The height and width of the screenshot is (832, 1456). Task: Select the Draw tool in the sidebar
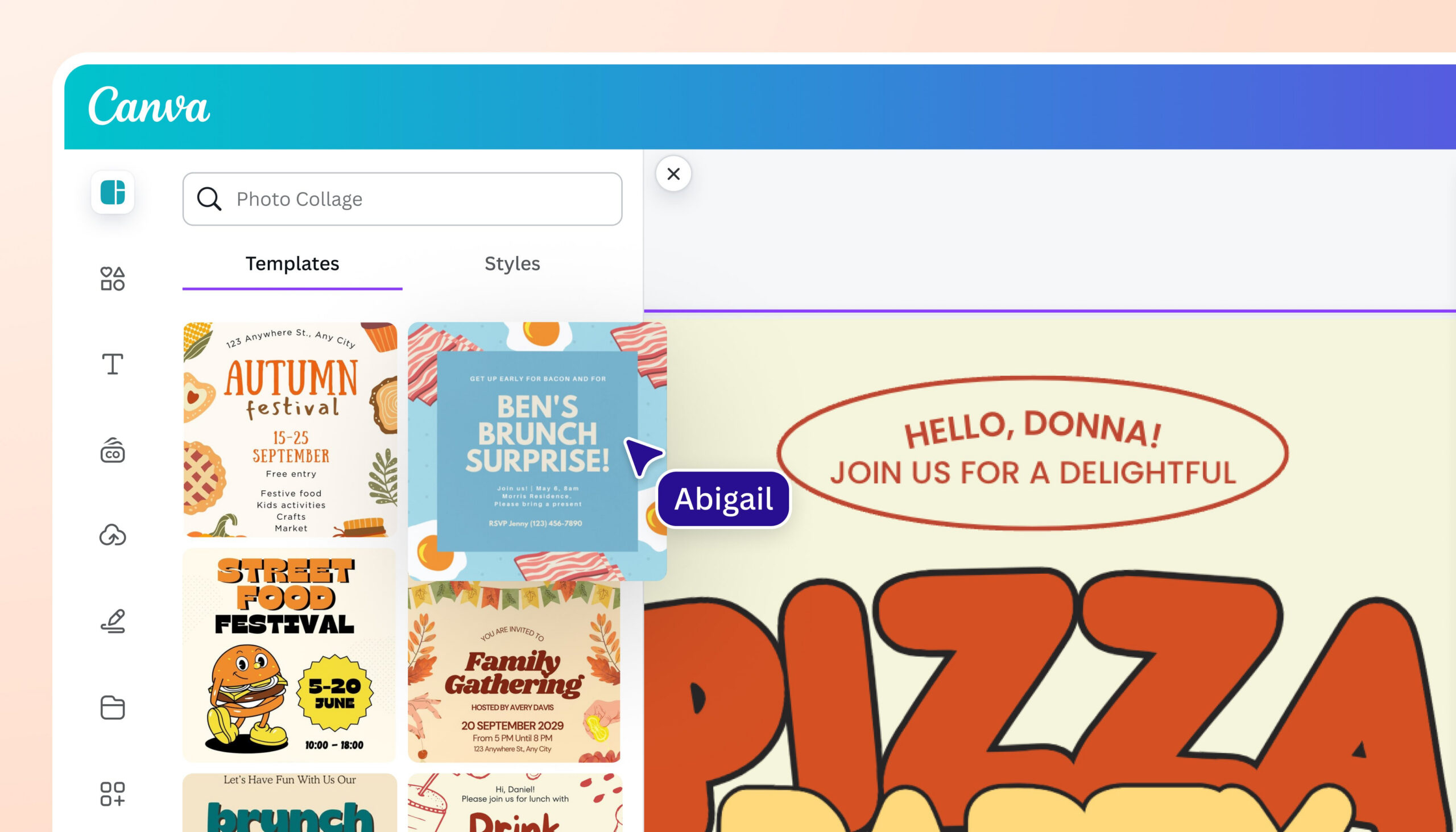(112, 622)
